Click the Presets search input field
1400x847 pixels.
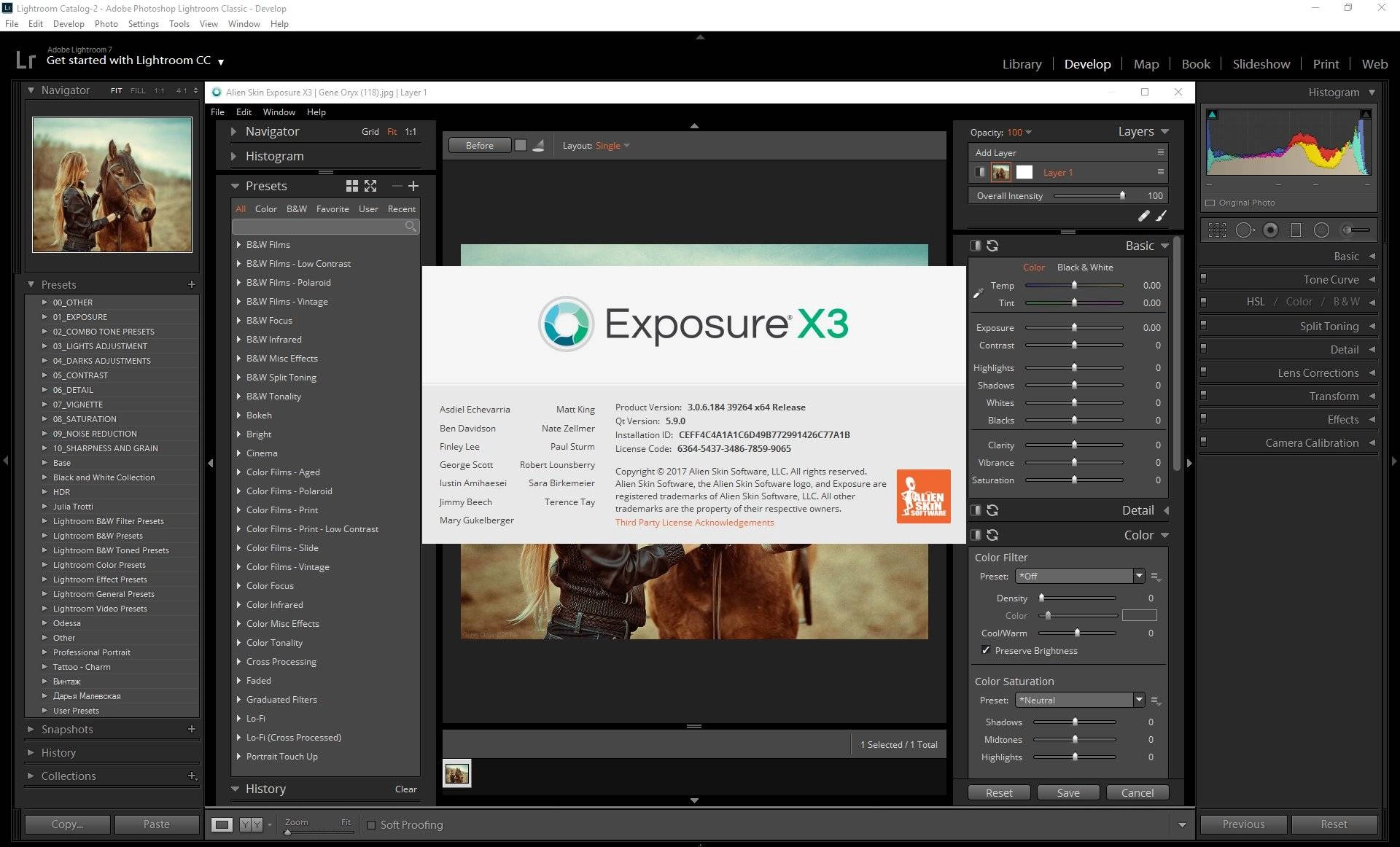(x=325, y=227)
